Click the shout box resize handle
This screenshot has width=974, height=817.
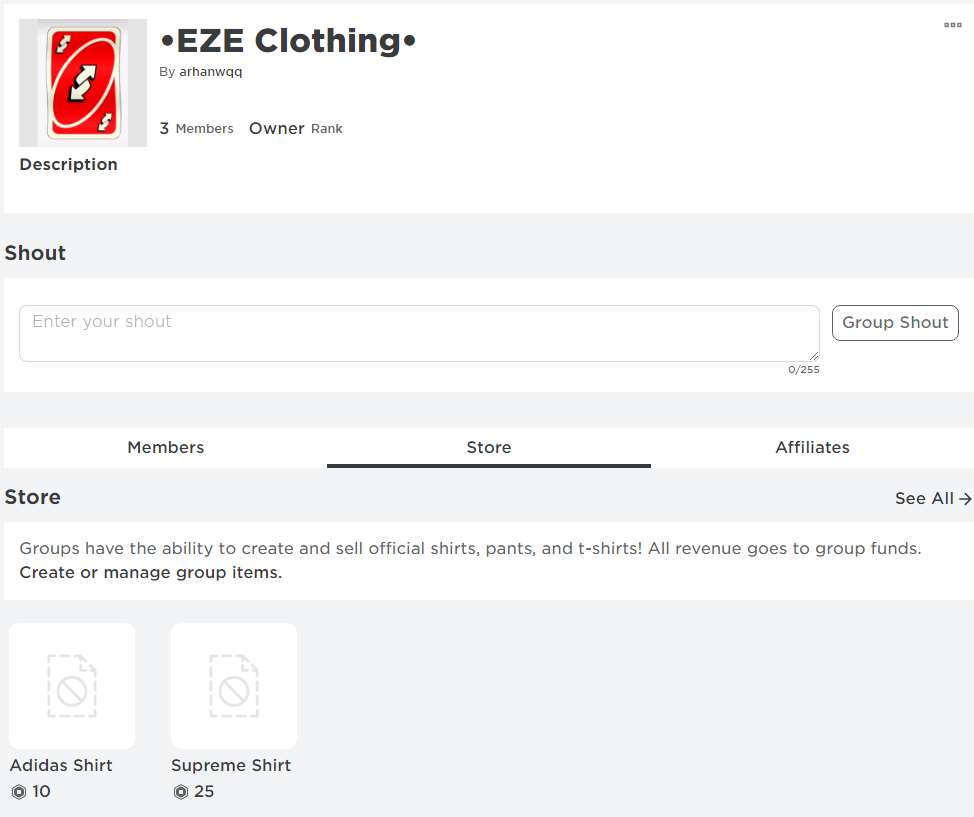point(813,355)
